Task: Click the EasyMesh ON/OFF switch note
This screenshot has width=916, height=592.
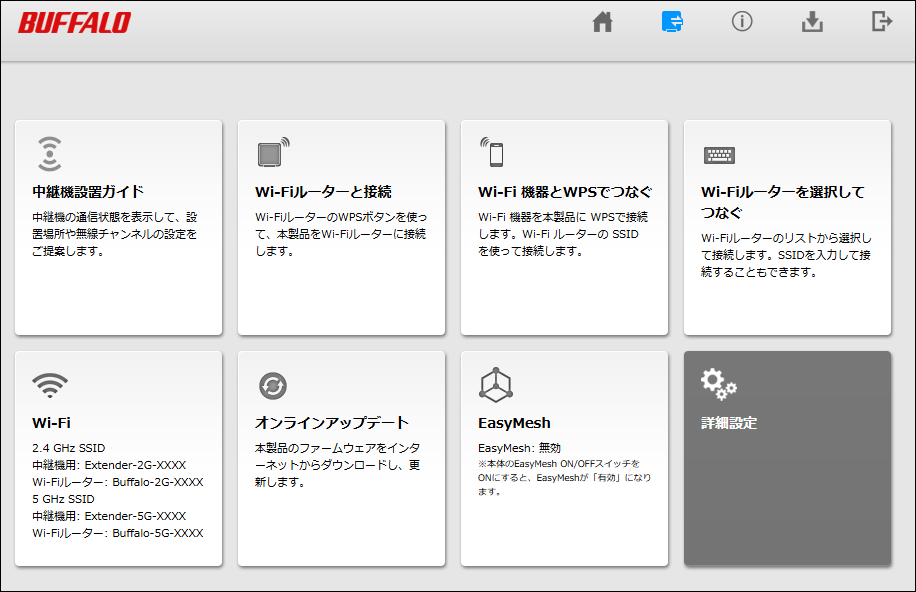Action: (x=564, y=477)
